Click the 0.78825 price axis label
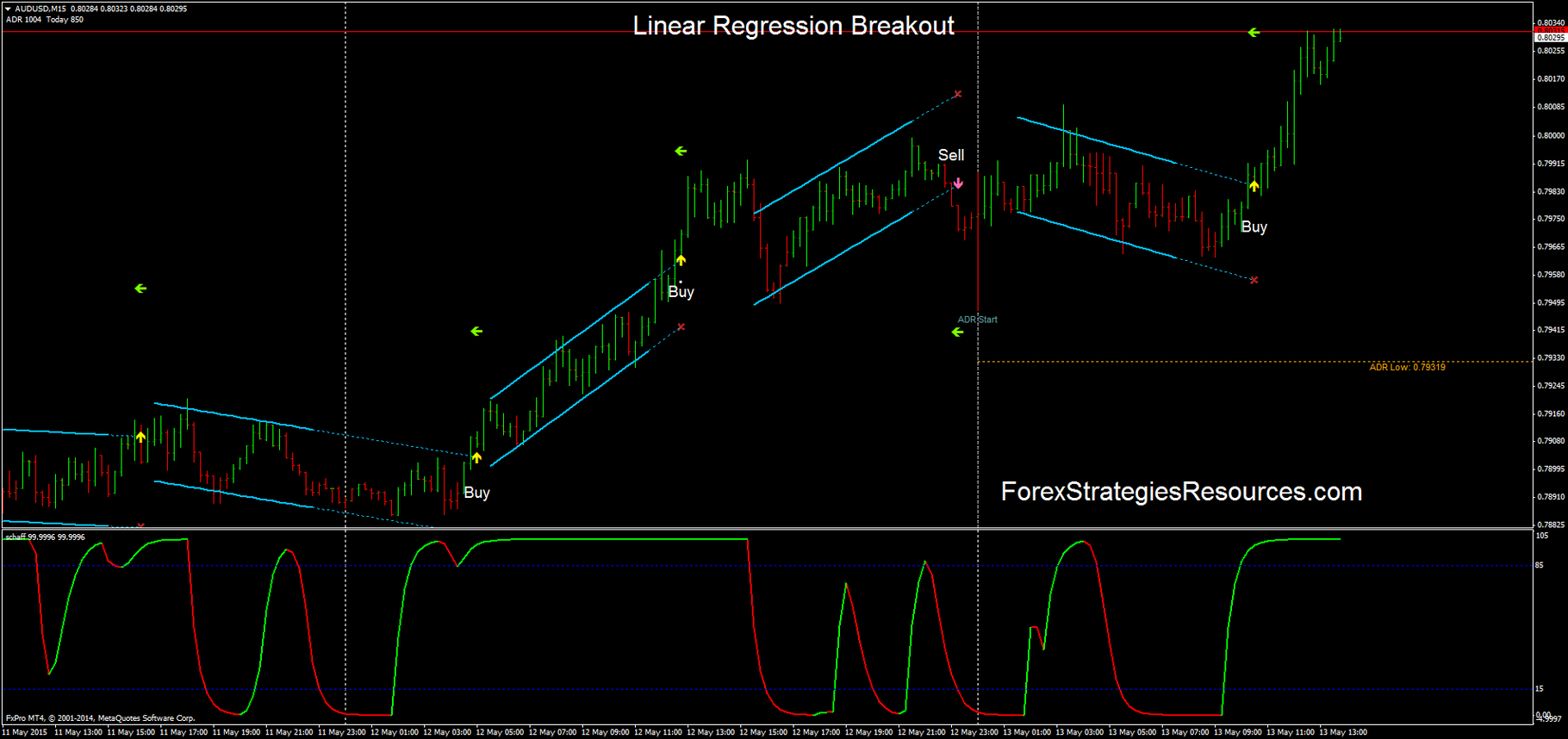 coord(1551,525)
